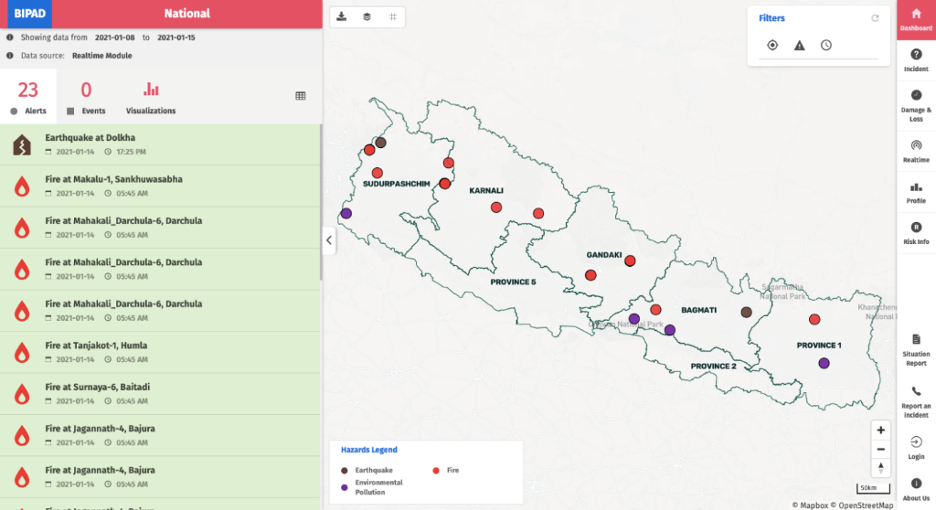This screenshot has width=936, height=510.
Task: Click the National title header
Action: point(187,14)
